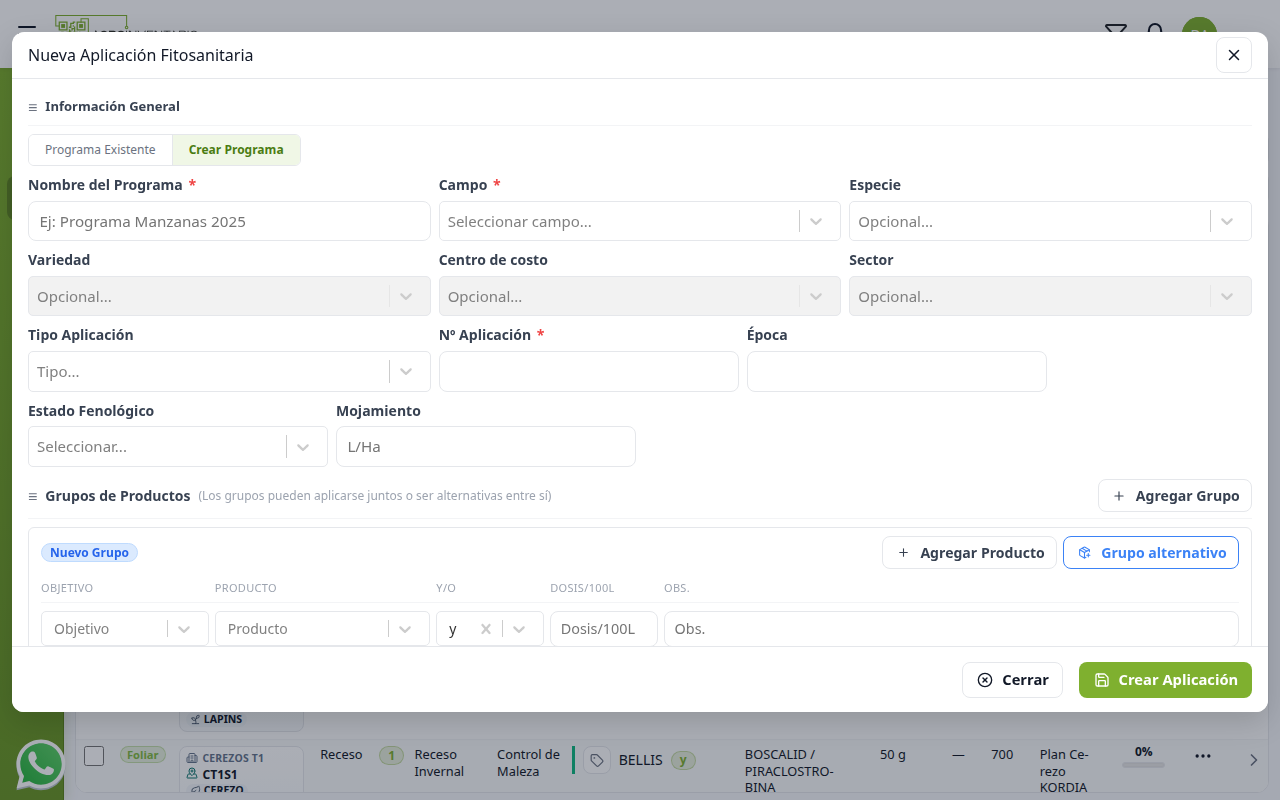Click the filter funnel icon in header
1280x800 pixels.
coord(1115,31)
